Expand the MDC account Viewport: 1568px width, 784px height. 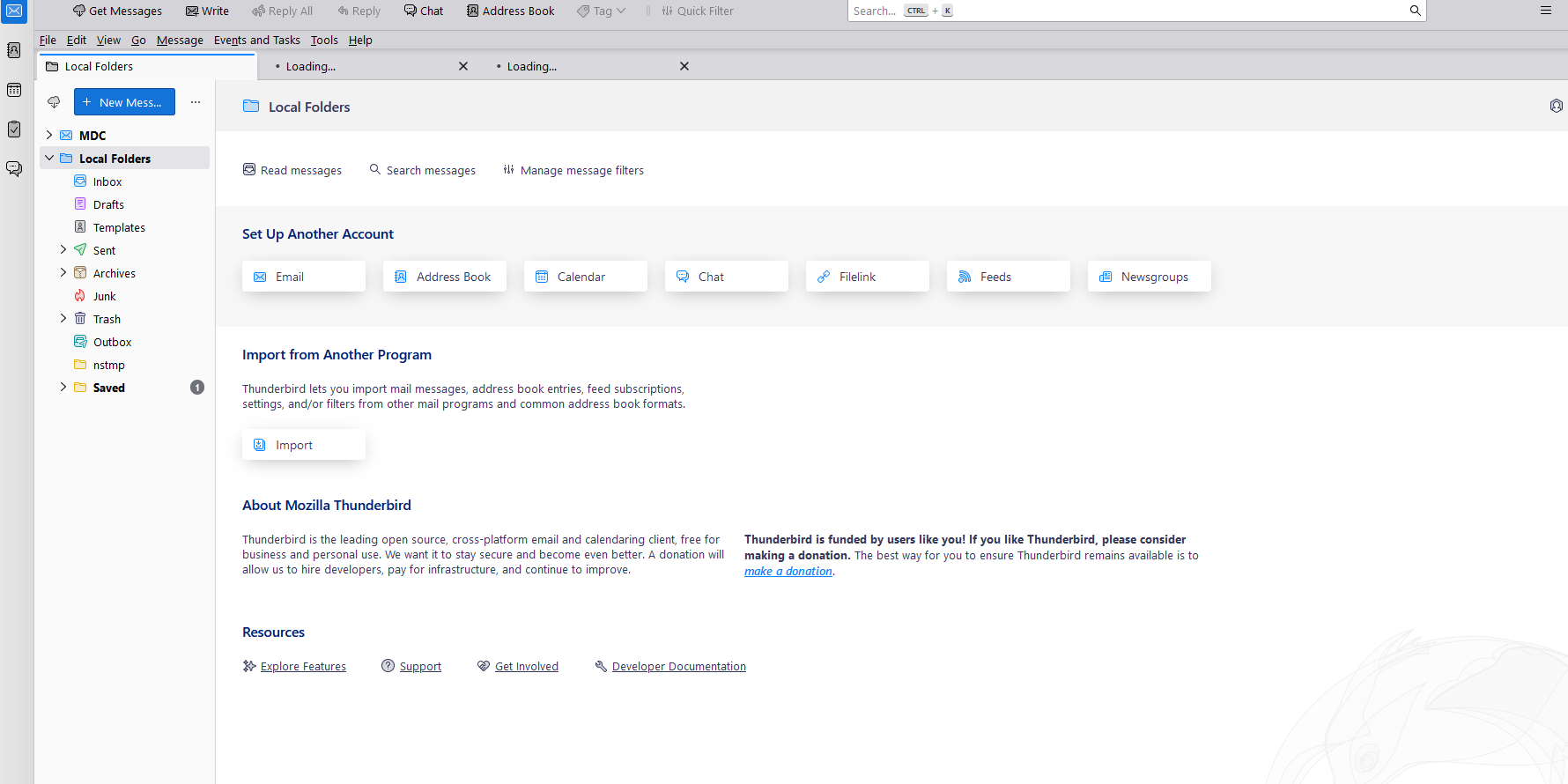tap(49, 136)
